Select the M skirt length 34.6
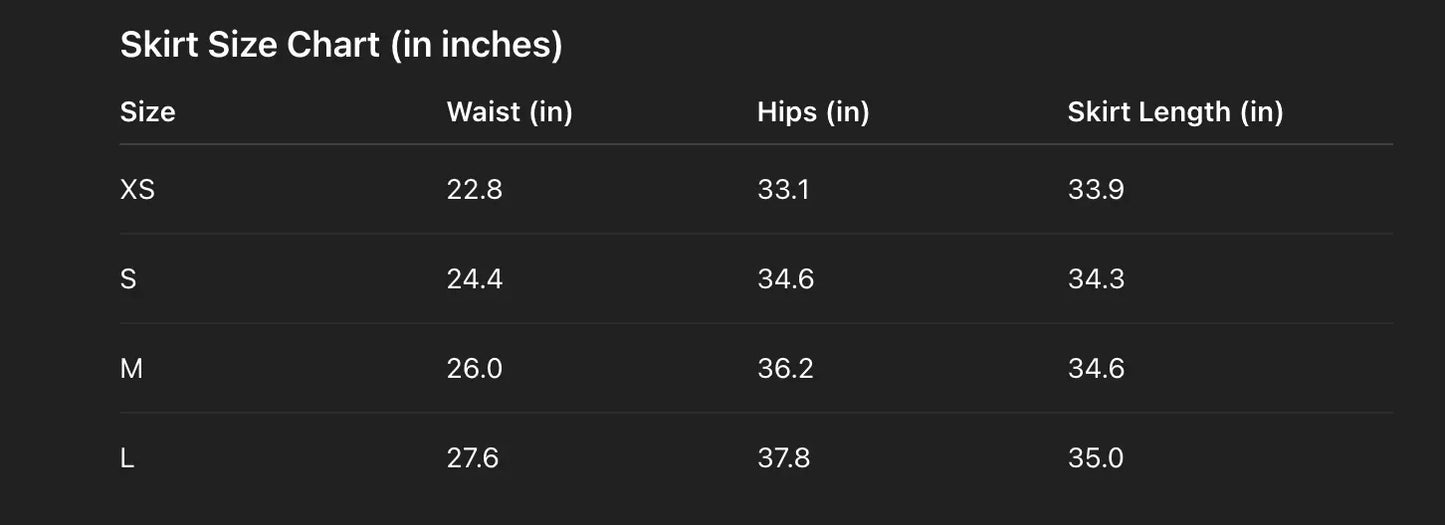This screenshot has width=1445, height=525. pyautogui.click(x=1096, y=368)
